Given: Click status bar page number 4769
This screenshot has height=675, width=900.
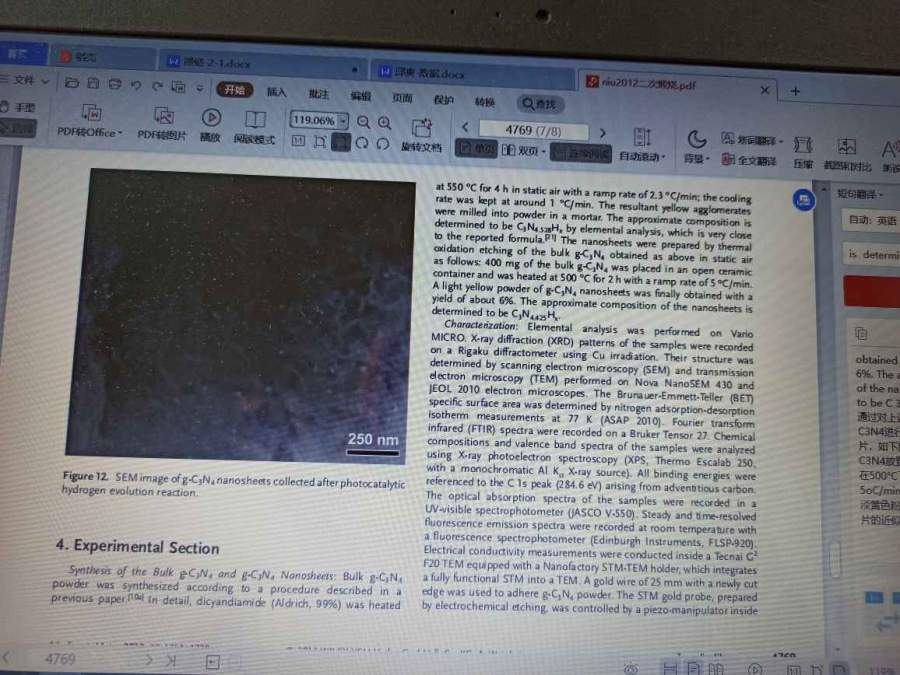Looking at the screenshot, I should point(60,659).
